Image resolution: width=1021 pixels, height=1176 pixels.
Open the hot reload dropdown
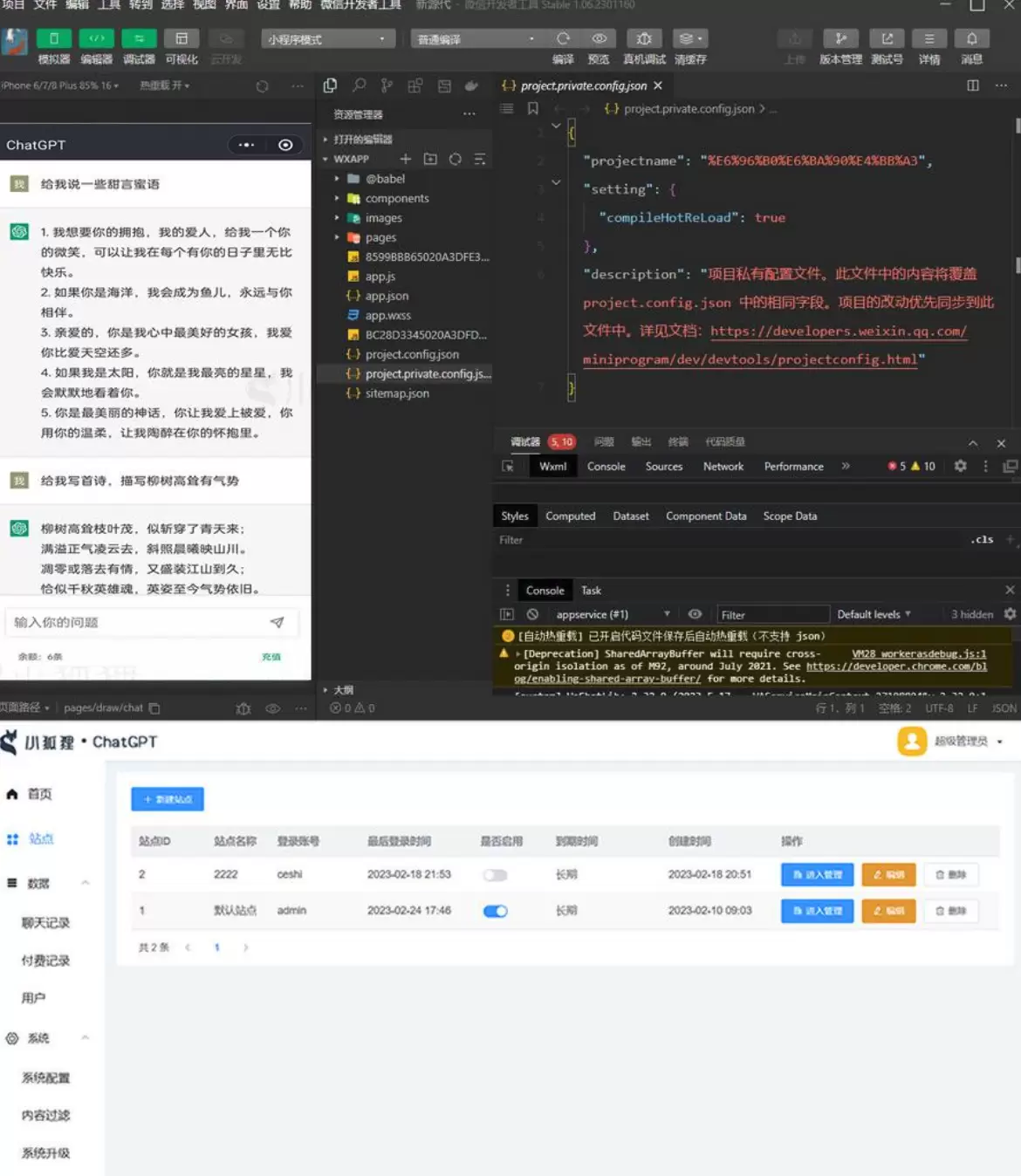pos(164,85)
